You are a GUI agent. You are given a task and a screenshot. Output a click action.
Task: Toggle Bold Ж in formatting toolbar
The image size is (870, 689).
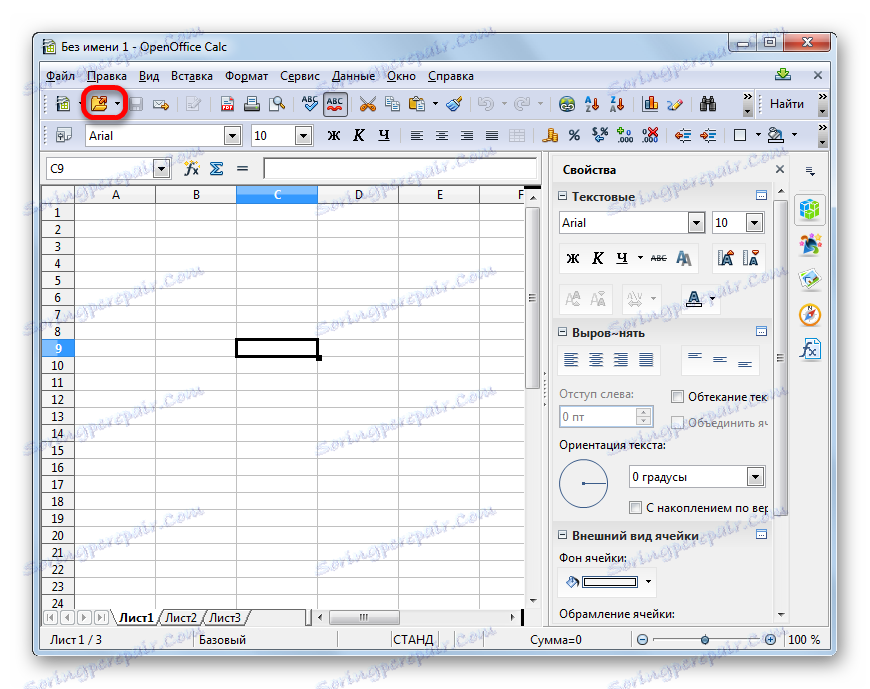(333, 135)
